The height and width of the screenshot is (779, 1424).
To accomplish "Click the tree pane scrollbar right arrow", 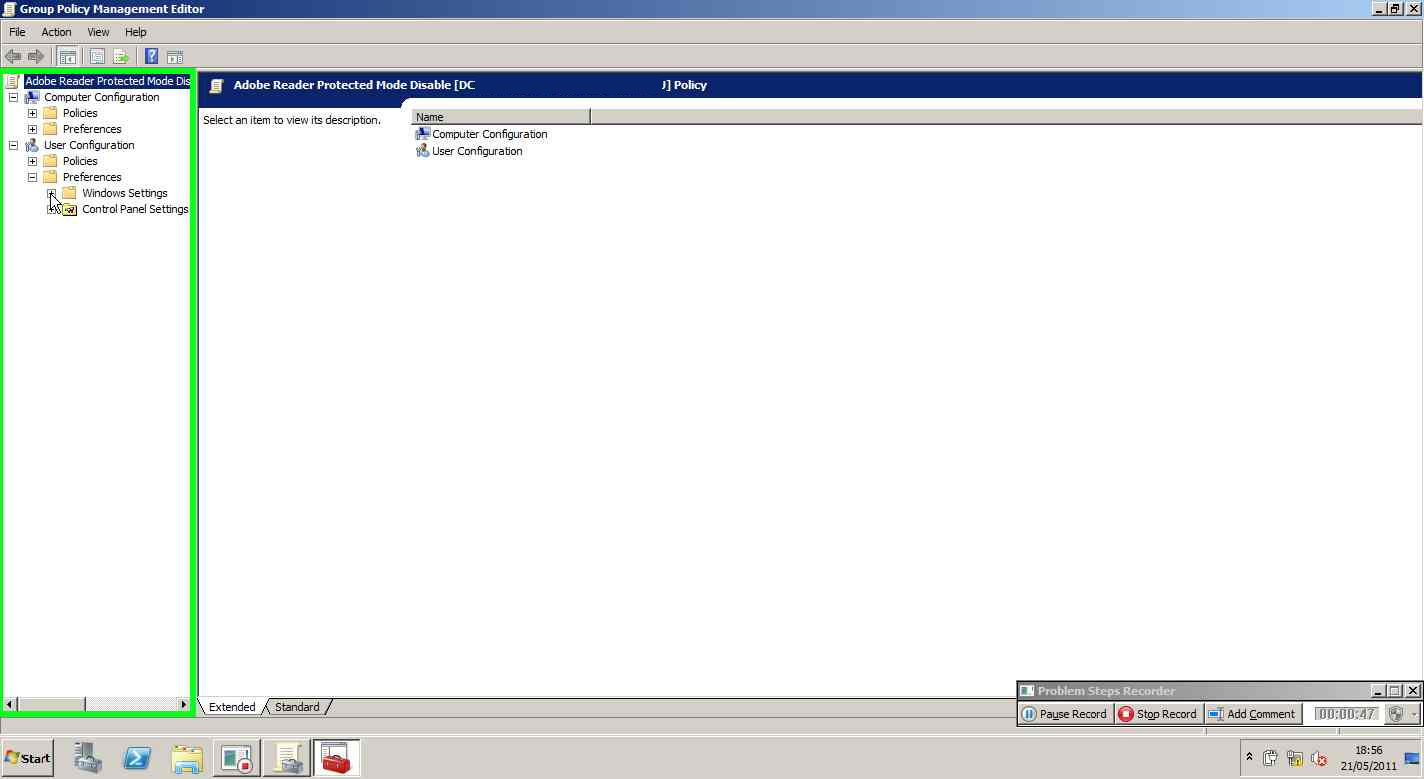I will coord(183,705).
